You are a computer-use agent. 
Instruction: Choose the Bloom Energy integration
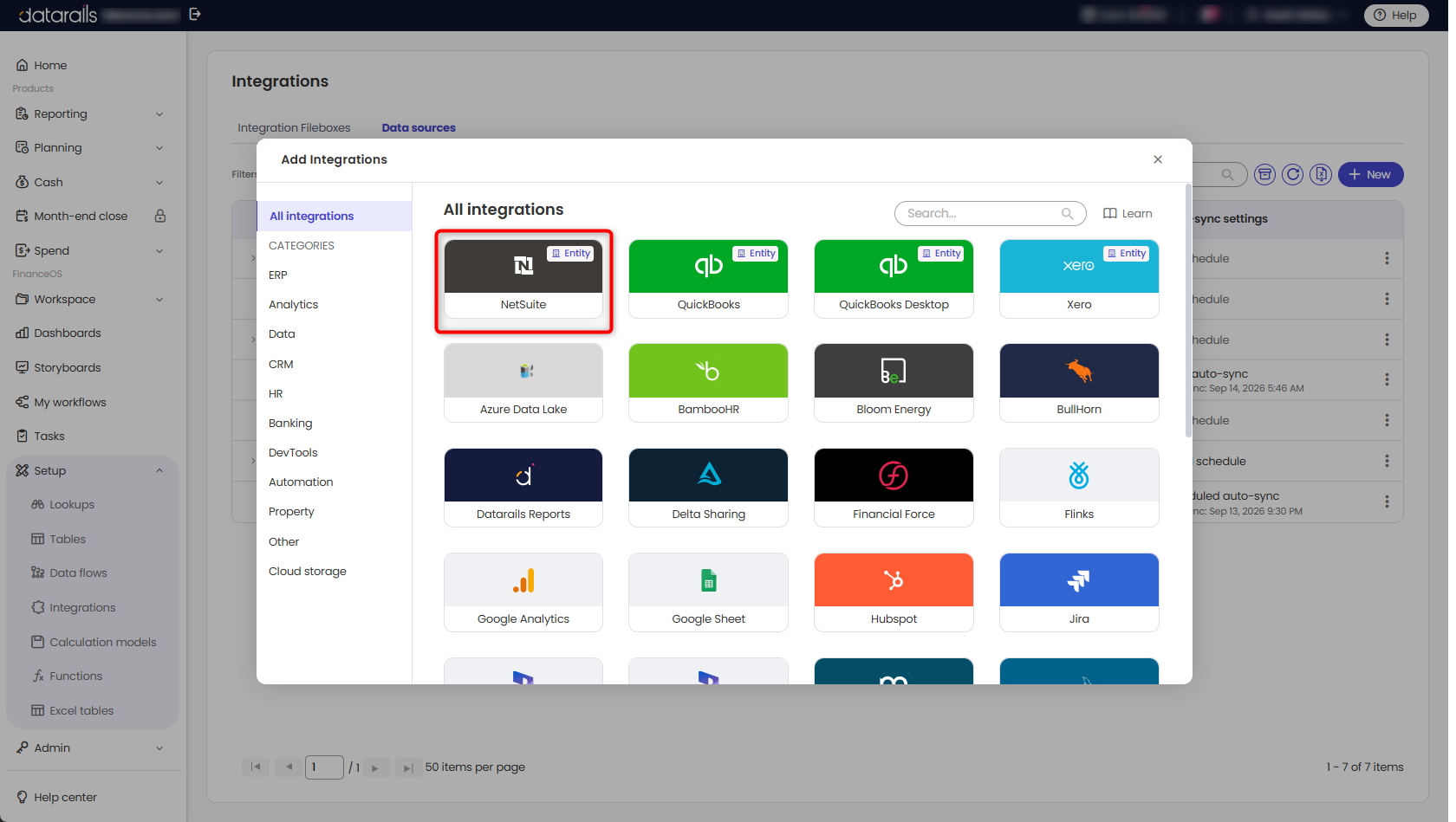coord(894,383)
